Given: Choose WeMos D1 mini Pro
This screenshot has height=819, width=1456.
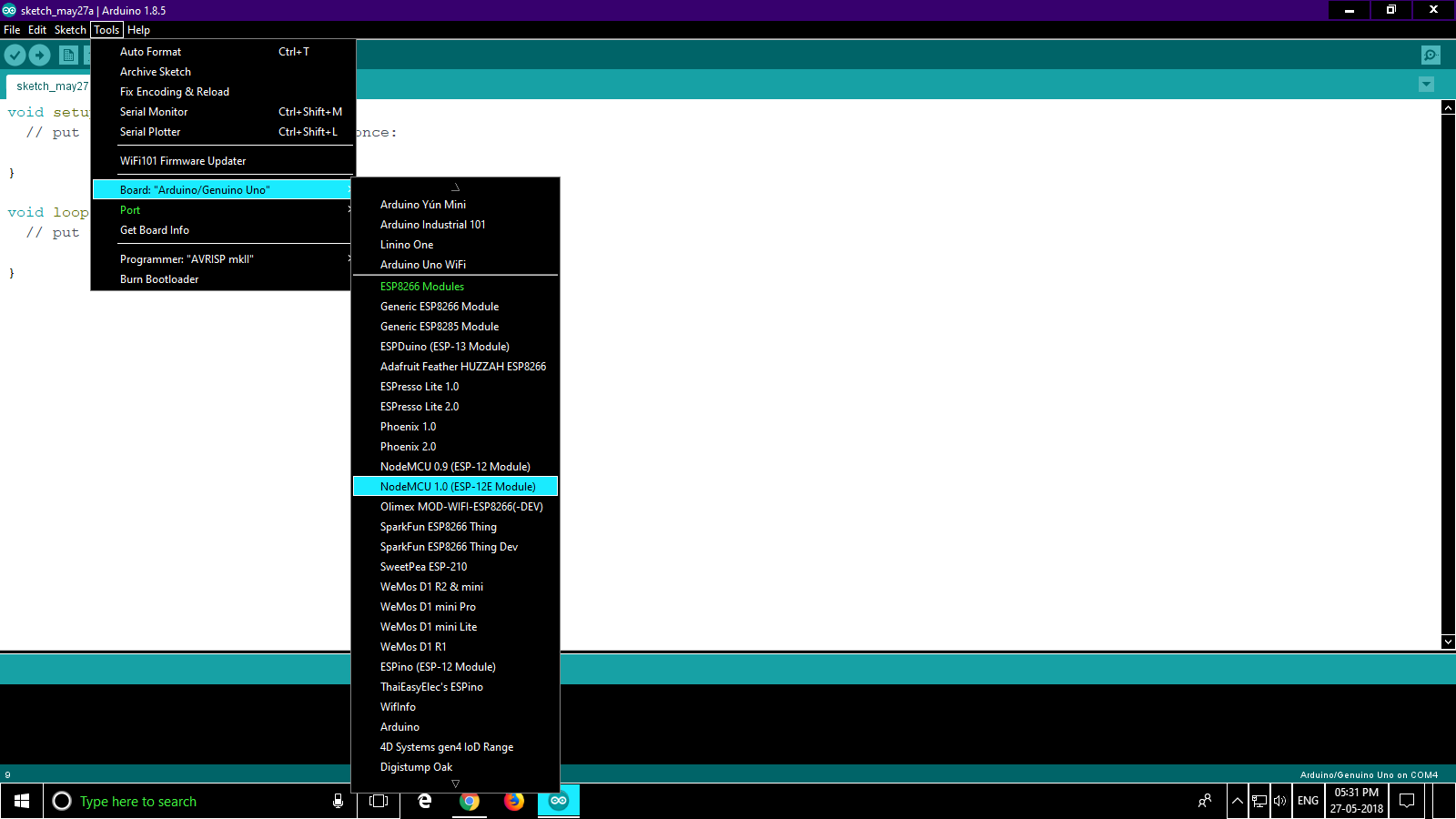Looking at the screenshot, I should click(x=455, y=607).
